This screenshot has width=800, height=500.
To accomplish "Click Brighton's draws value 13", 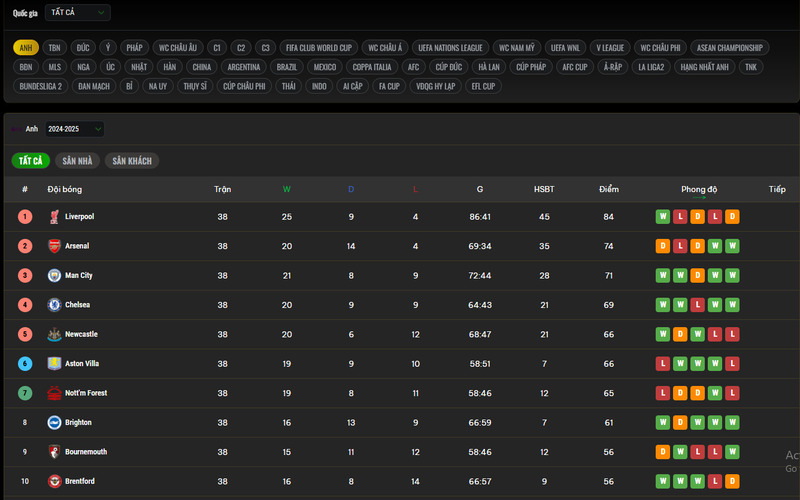I will 351,422.
